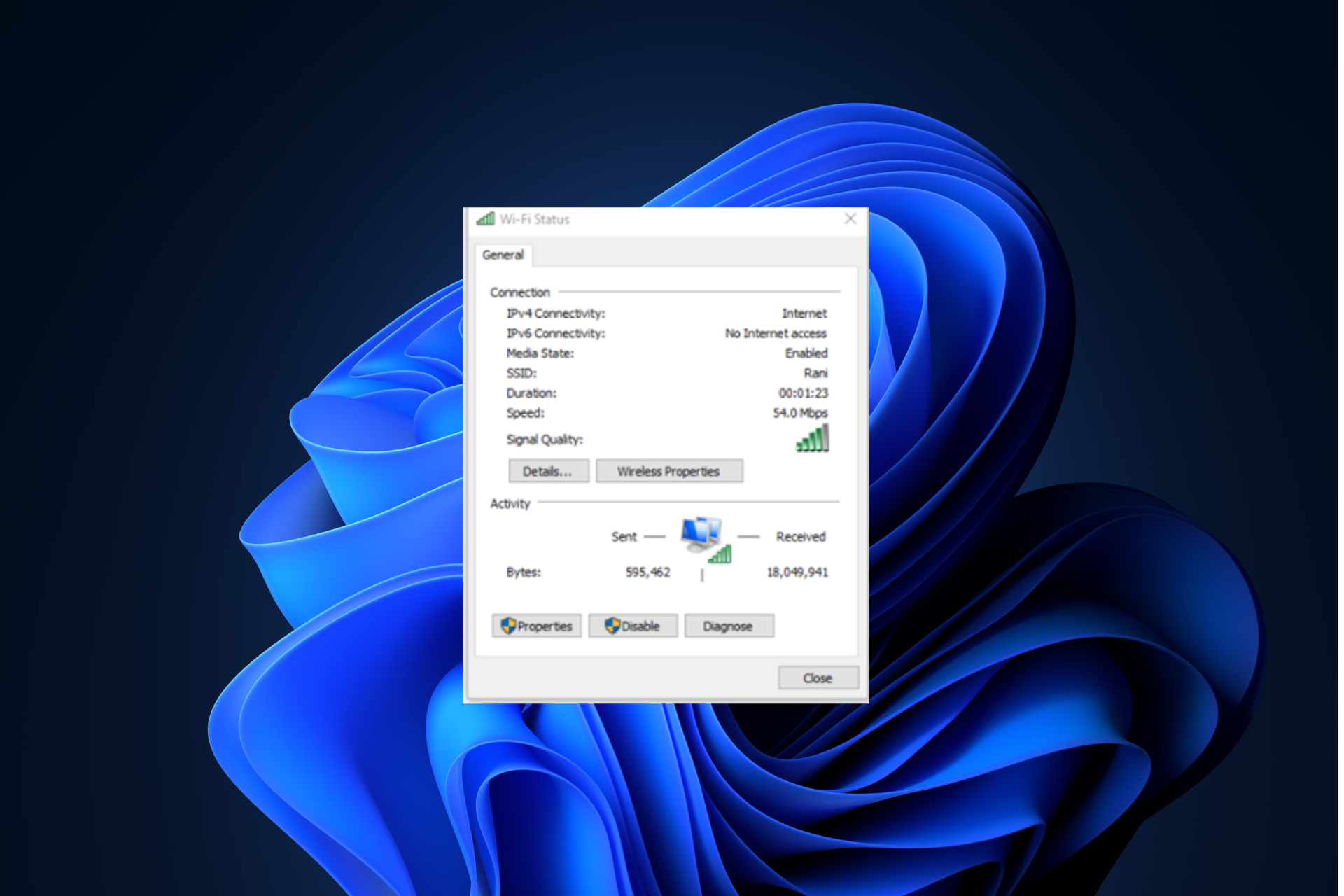The width and height of the screenshot is (1344, 896).
Task: Click the SSID value Rani
Action: click(x=815, y=373)
